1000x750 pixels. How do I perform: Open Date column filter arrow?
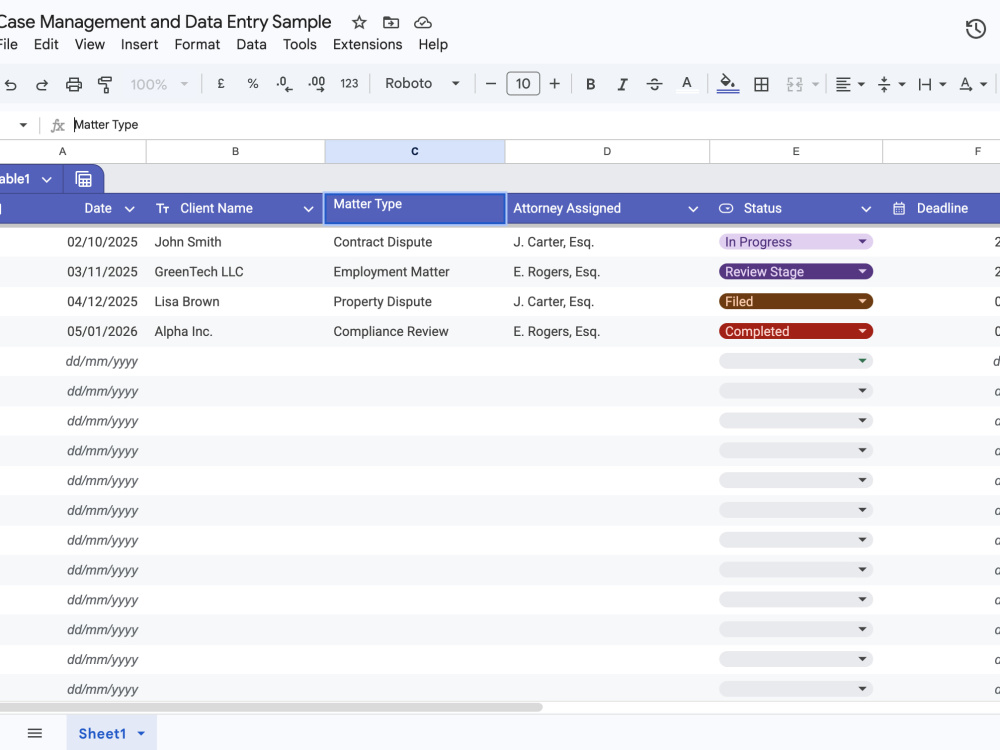point(129,209)
